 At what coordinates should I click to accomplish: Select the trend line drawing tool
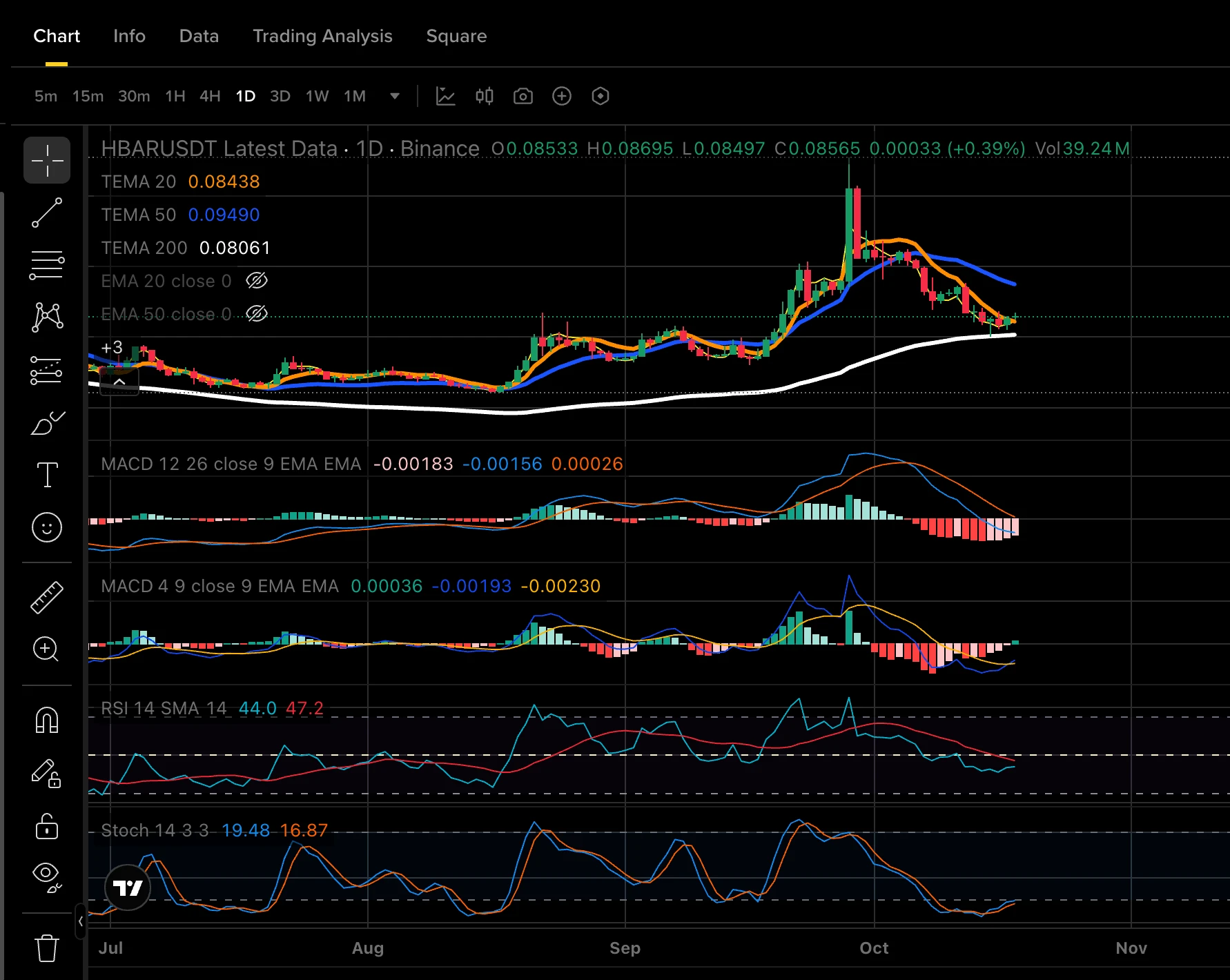click(x=47, y=213)
